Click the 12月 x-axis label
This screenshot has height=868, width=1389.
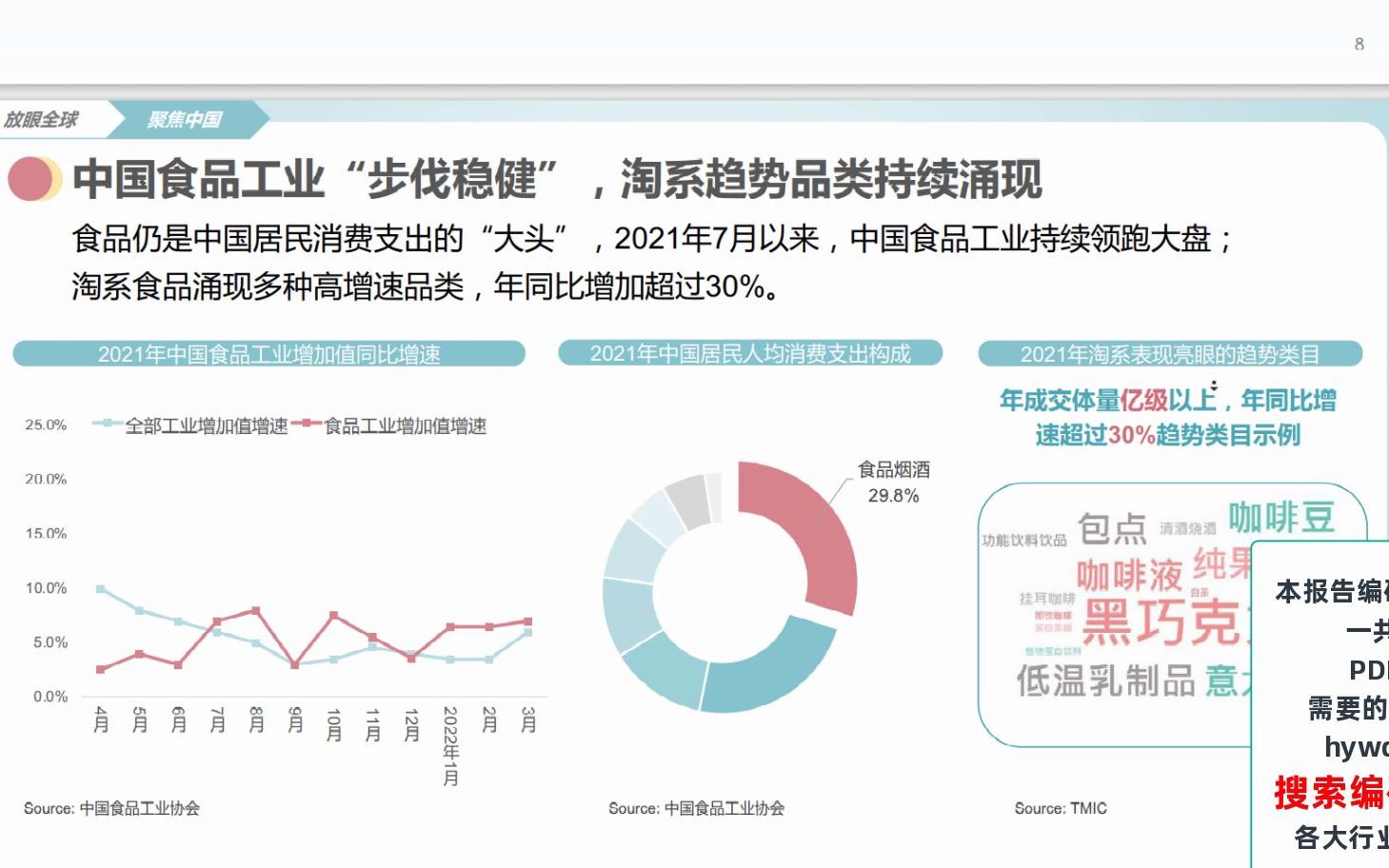coord(411,724)
